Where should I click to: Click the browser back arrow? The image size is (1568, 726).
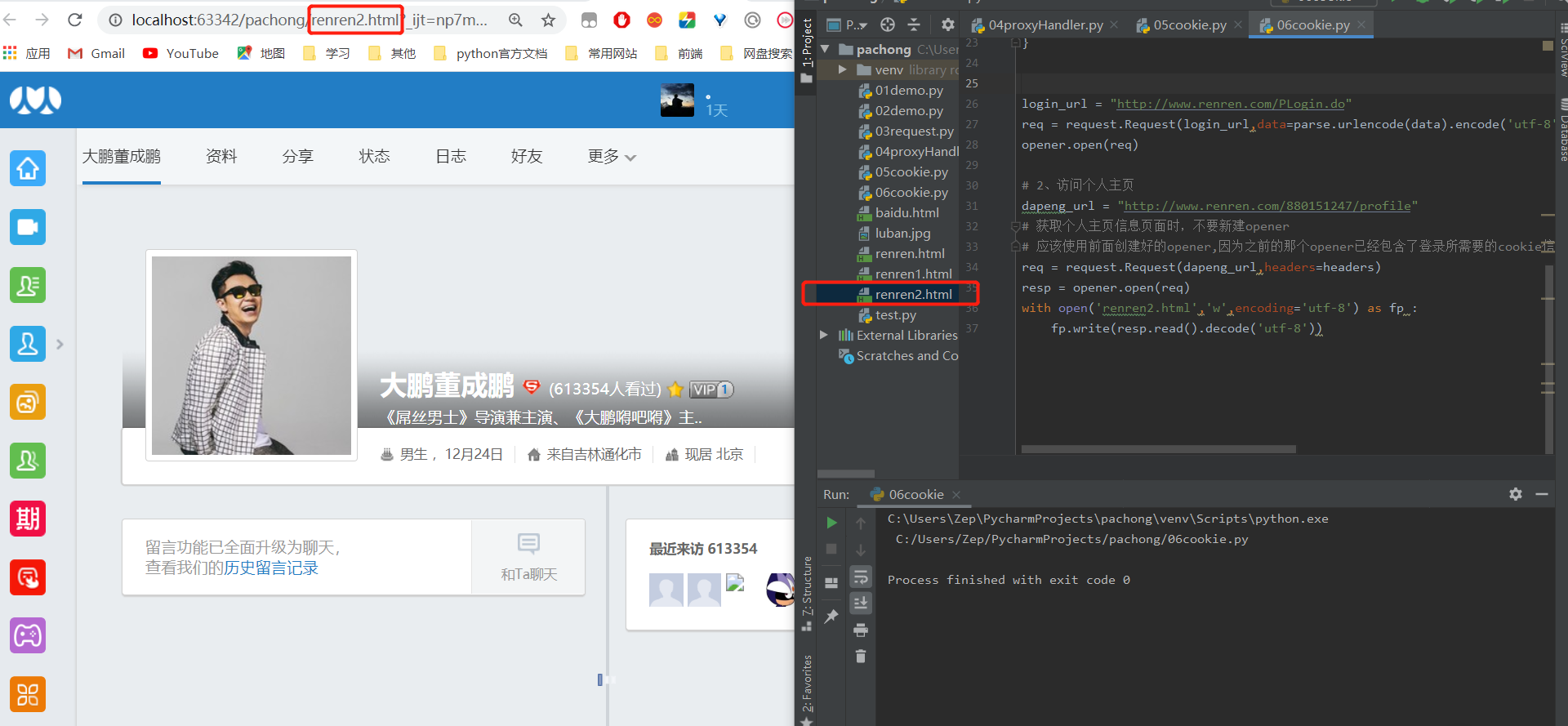(11, 20)
